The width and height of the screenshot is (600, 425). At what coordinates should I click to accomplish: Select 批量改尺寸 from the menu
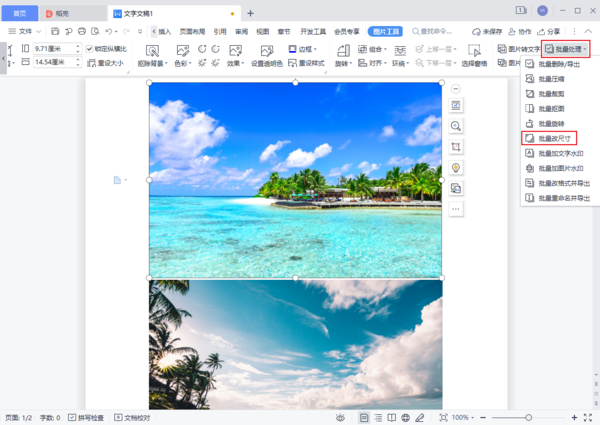pyautogui.click(x=556, y=138)
